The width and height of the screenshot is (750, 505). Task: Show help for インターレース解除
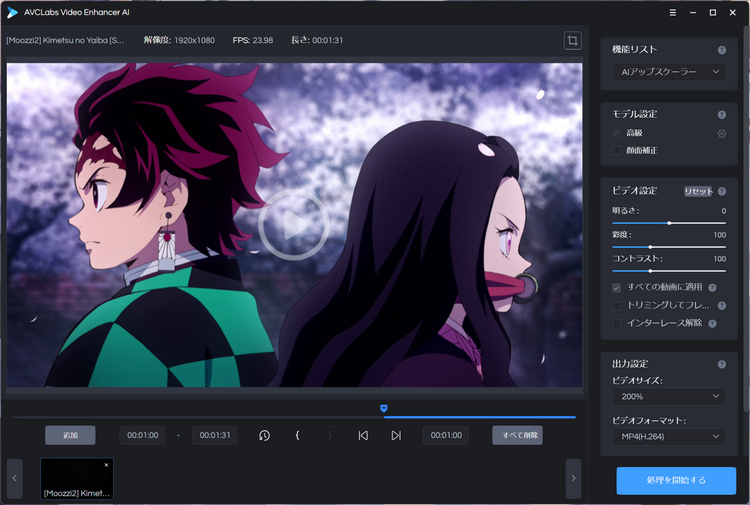712,324
